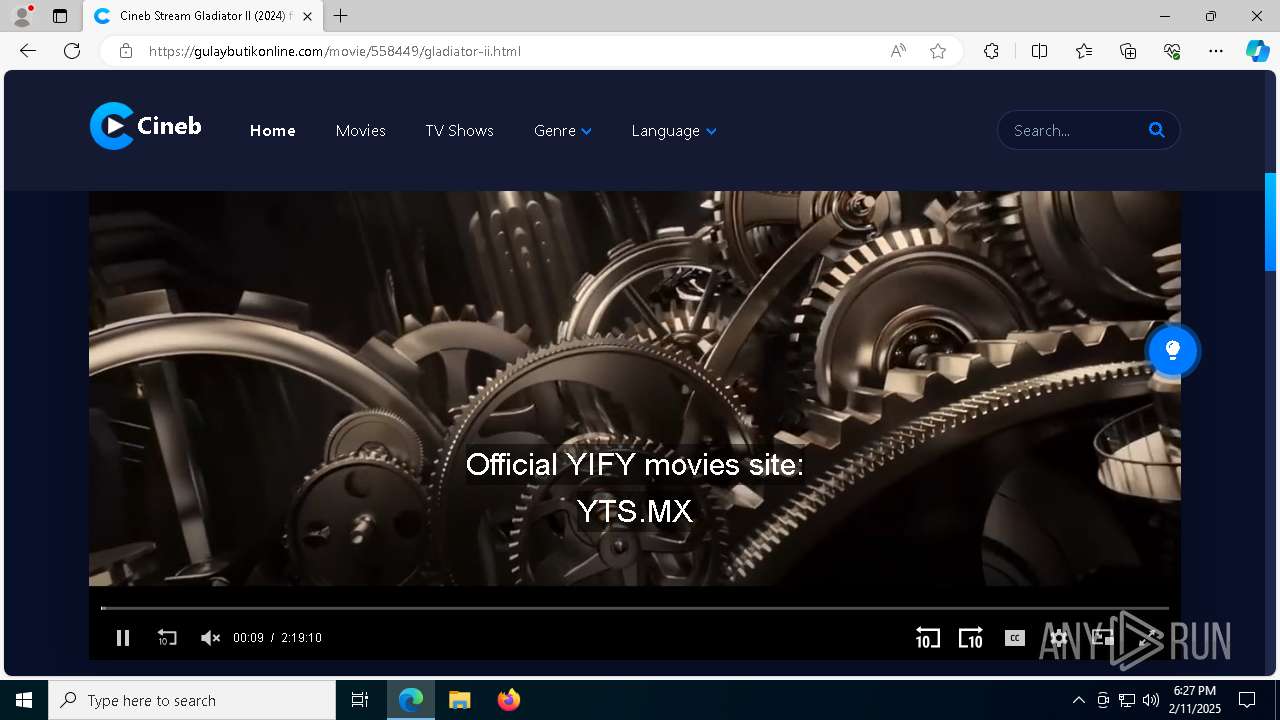This screenshot has height=720, width=1280.
Task: Click the taskbar search box
Action: [x=192, y=700]
